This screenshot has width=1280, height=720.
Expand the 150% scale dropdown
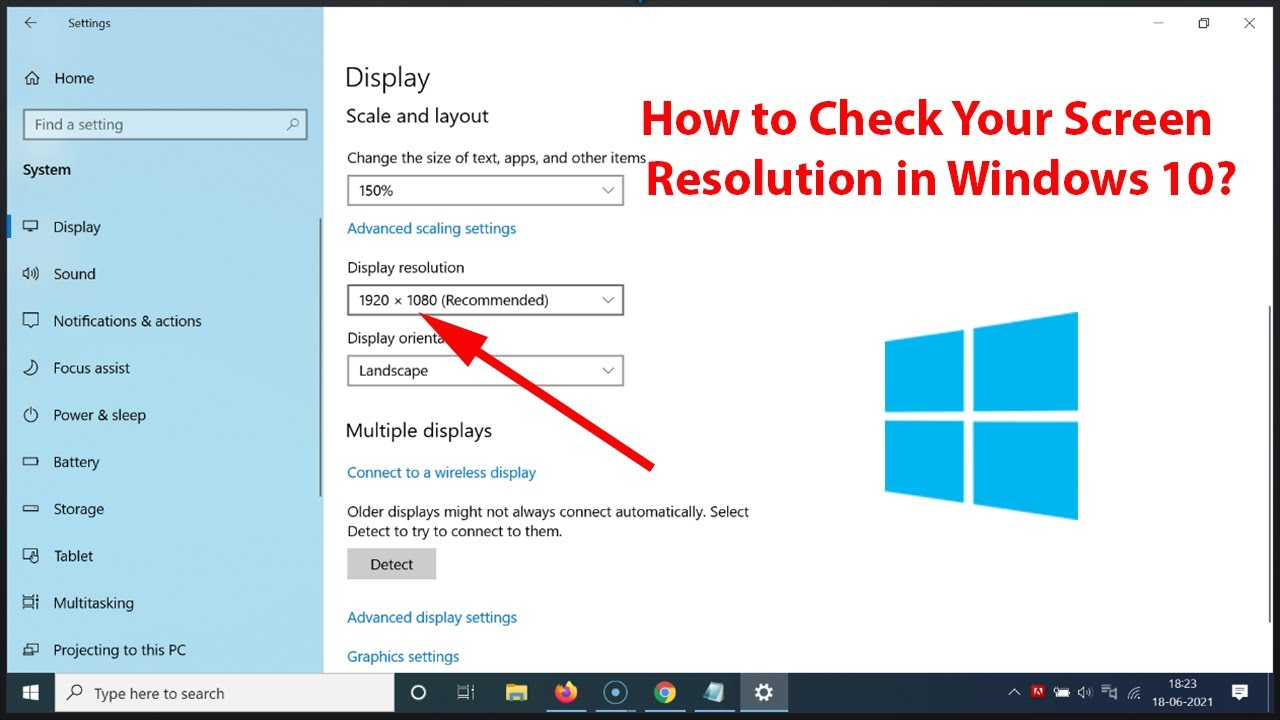(x=485, y=190)
